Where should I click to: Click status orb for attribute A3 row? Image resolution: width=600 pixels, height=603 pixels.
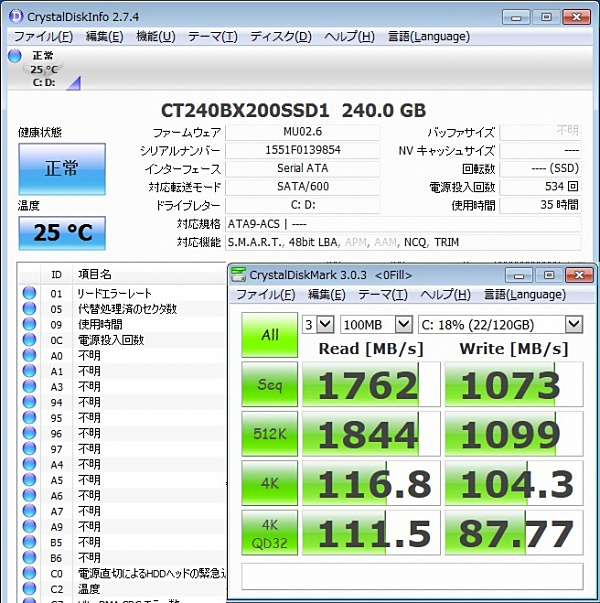click(29, 386)
